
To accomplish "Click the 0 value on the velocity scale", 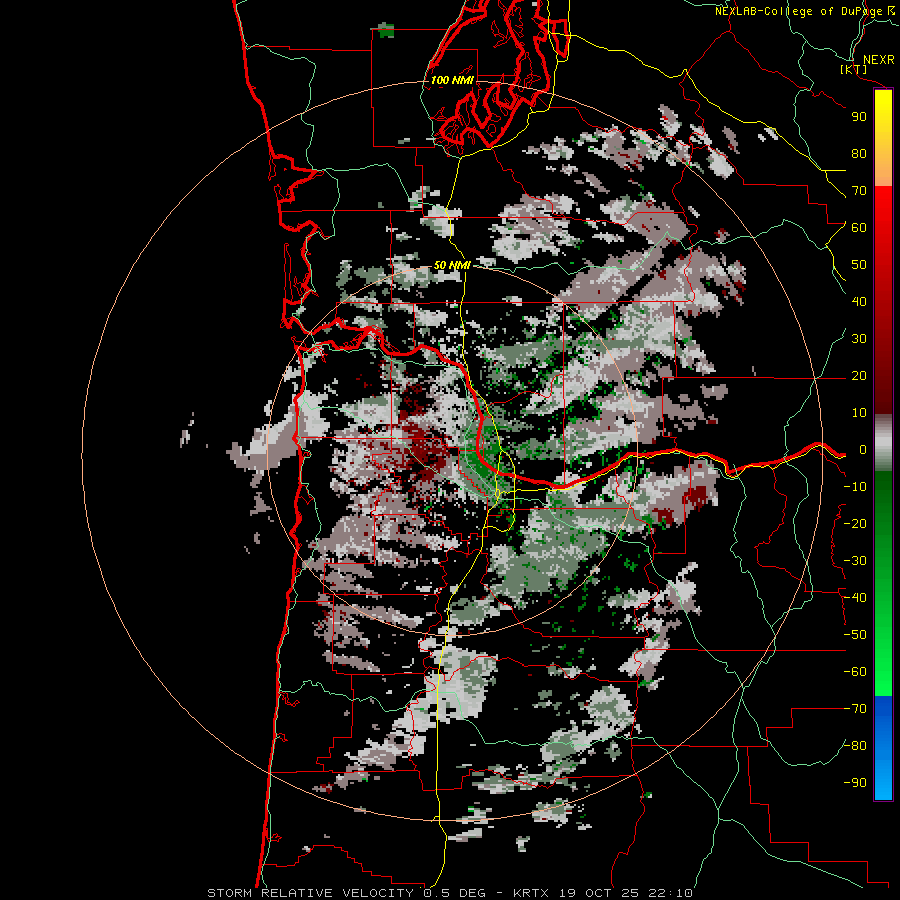I will pos(862,450).
